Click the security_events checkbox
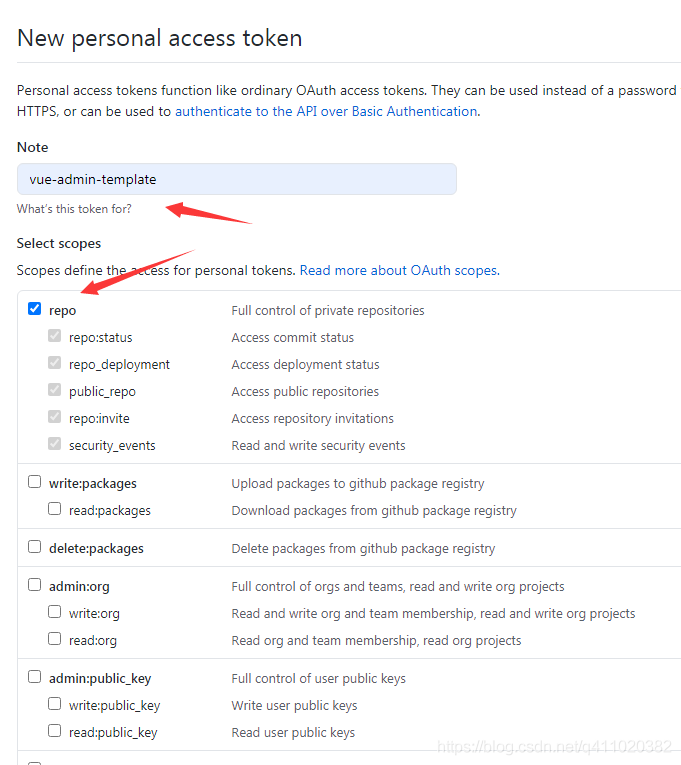Image resolution: width=681 pixels, height=765 pixels. point(55,445)
